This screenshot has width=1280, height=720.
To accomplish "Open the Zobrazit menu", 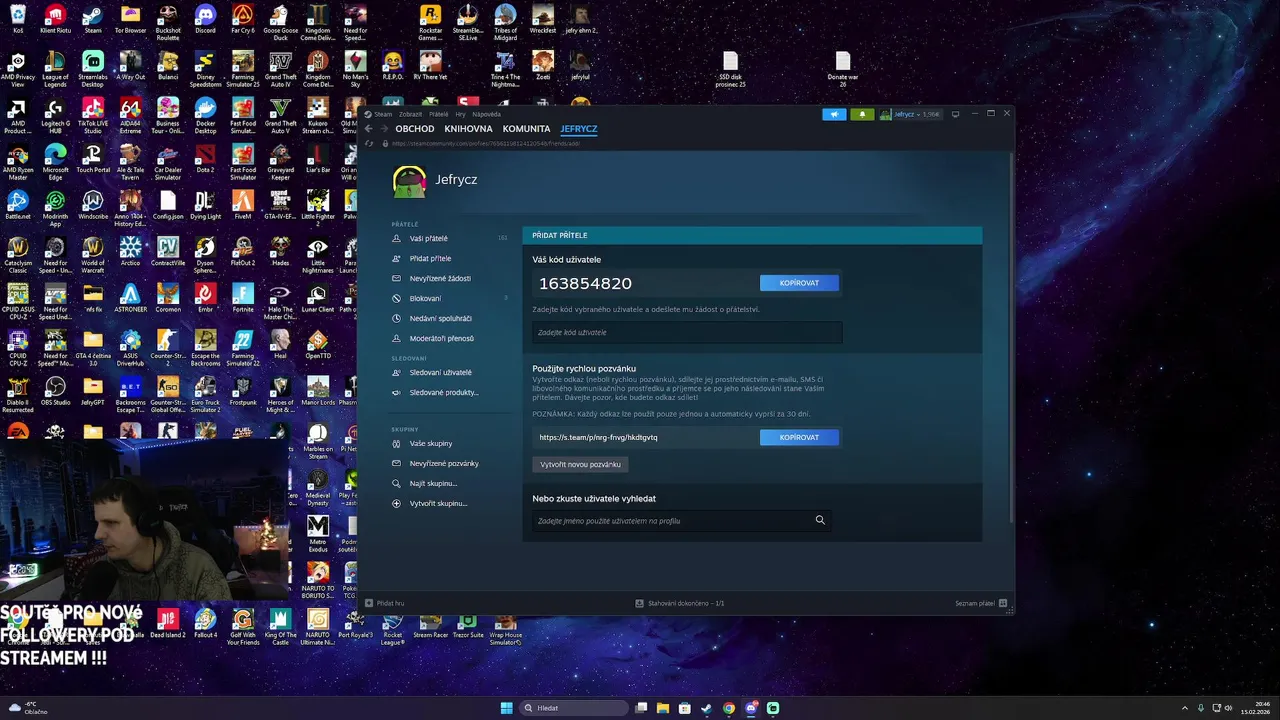I will [410, 114].
